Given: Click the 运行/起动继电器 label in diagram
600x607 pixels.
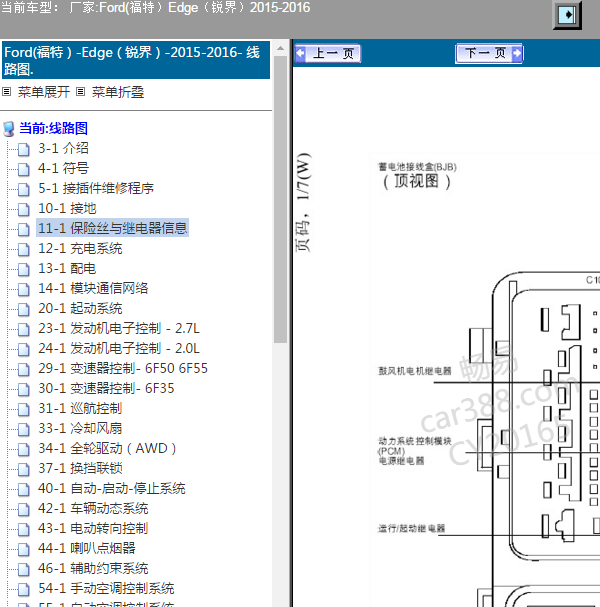Looking at the screenshot, I should [411, 528].
